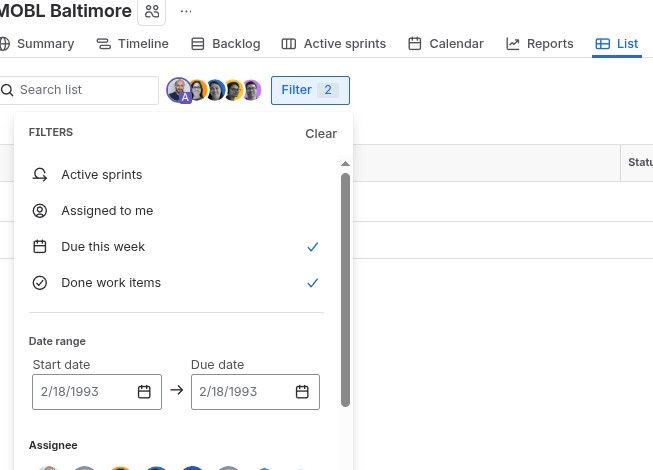Viewport: 653px width, 470px height.
Task: Open the Reports tab
Action: [540, 44]
